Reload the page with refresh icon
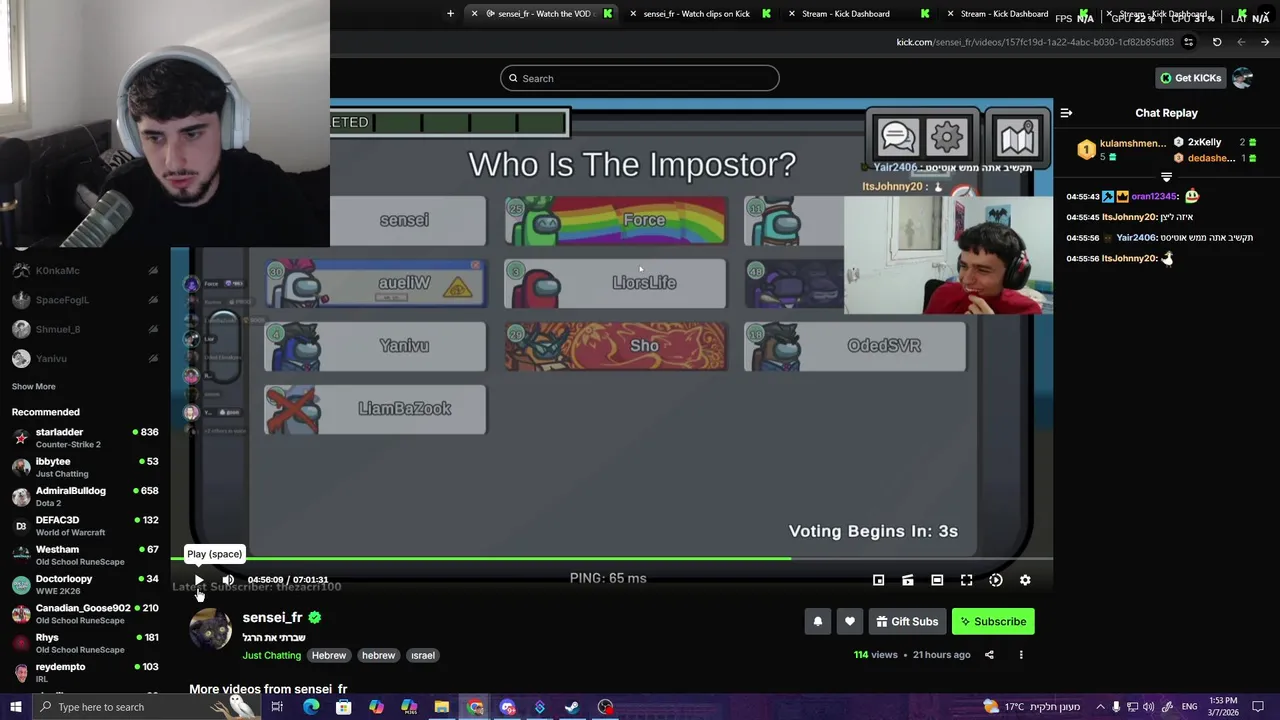 pyautogui.click(x=1217, y=42)
